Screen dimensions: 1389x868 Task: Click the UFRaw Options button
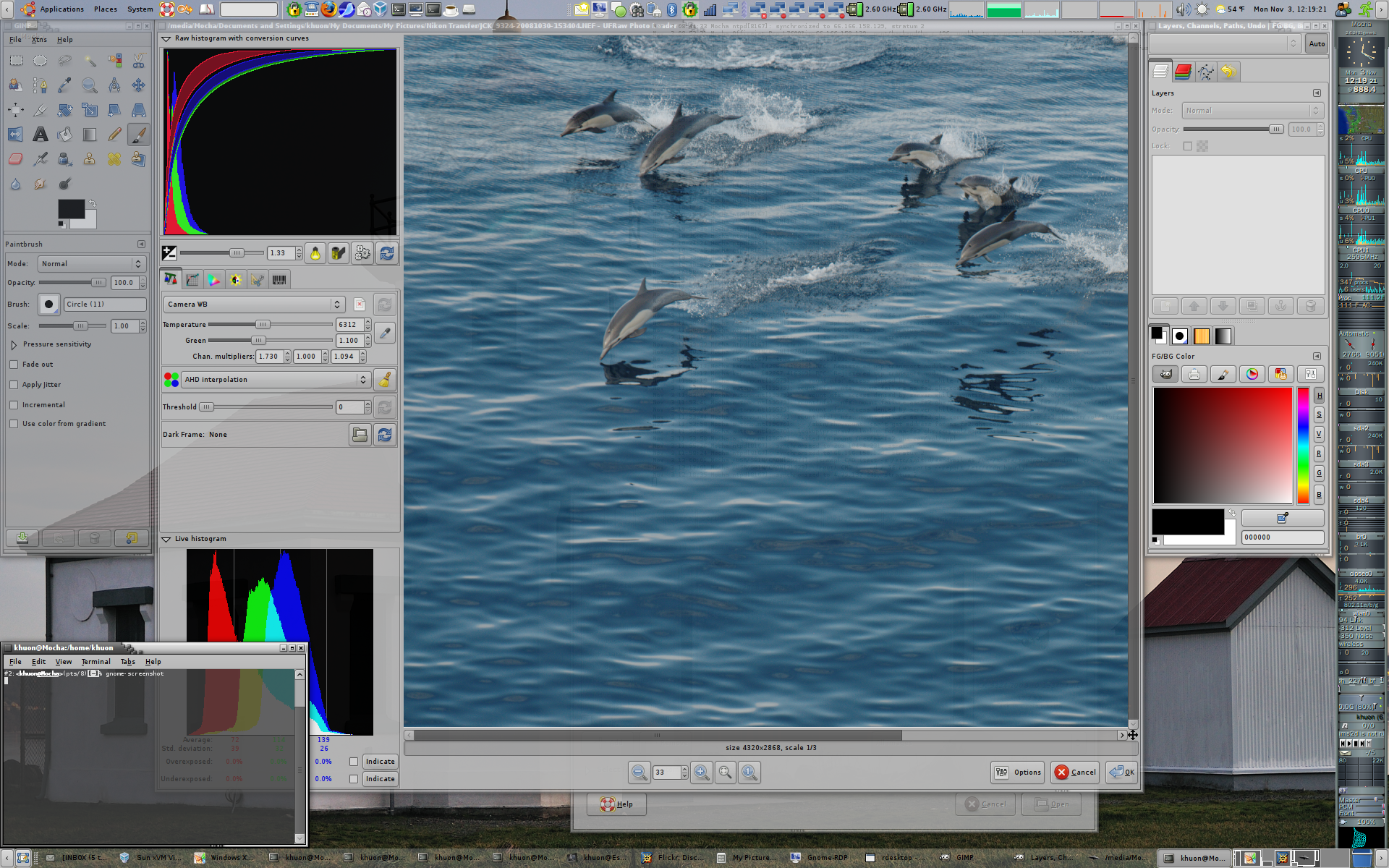(x=1018, y=773)
